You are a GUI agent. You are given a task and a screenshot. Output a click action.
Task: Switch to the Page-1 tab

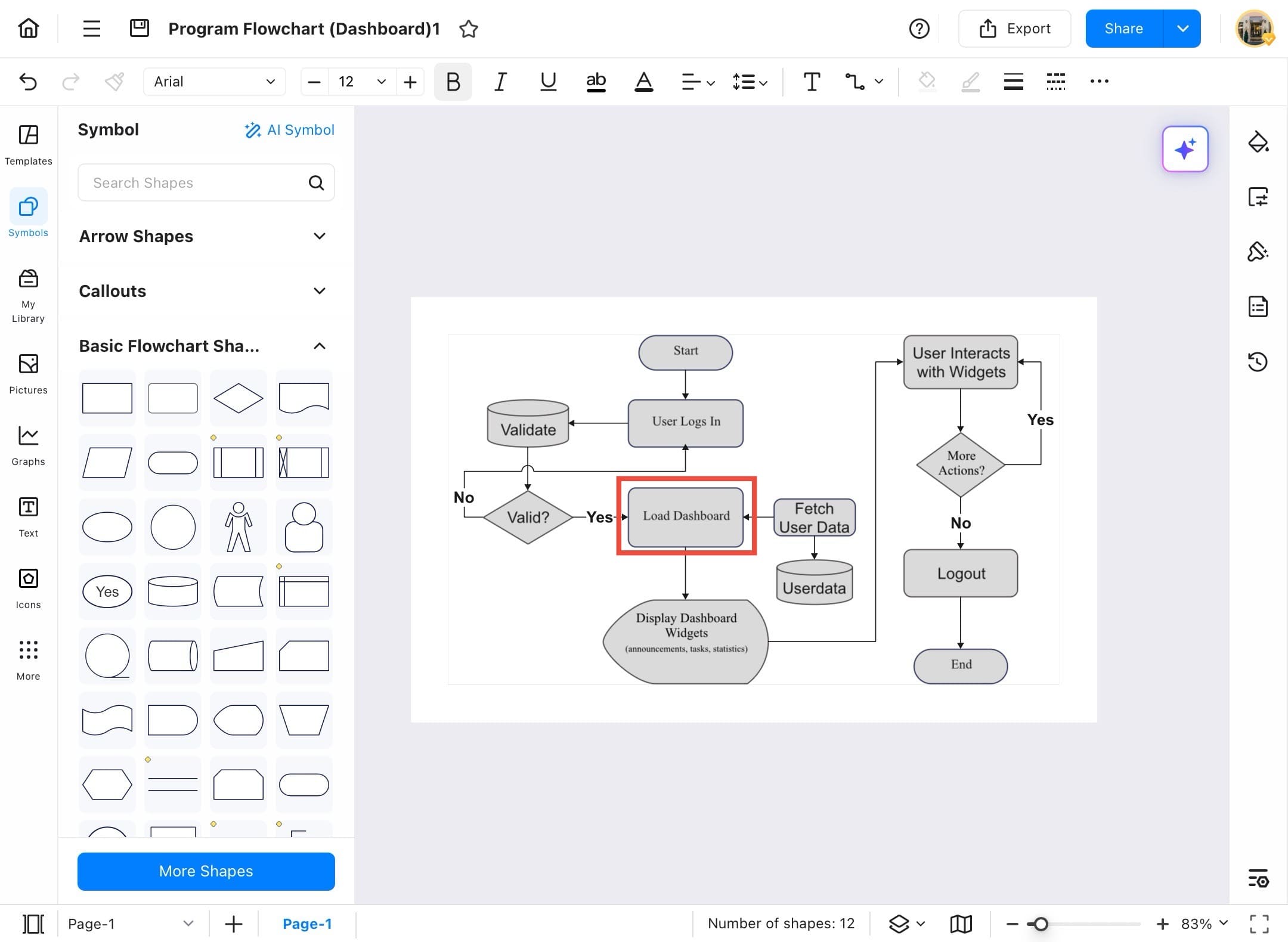pos(306,924)
